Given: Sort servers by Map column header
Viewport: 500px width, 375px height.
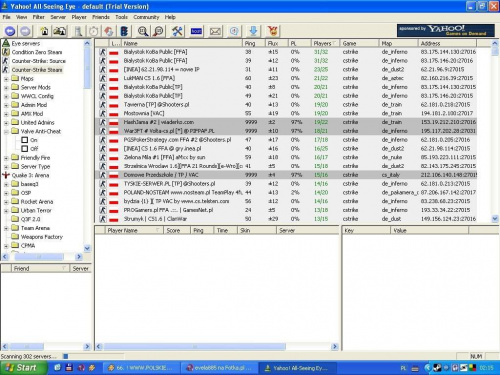Looking at the screenshot, I should pyautogui.click(x=399, y=43).
